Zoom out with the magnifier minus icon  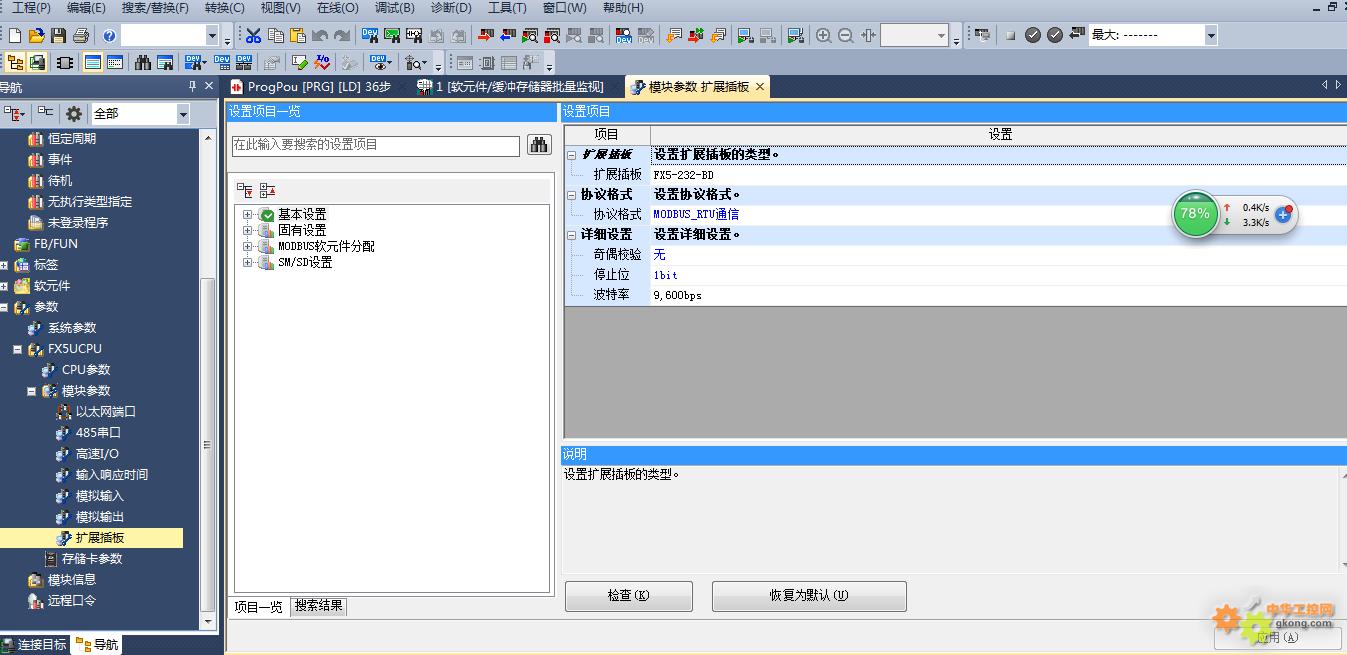pos(845,36)
